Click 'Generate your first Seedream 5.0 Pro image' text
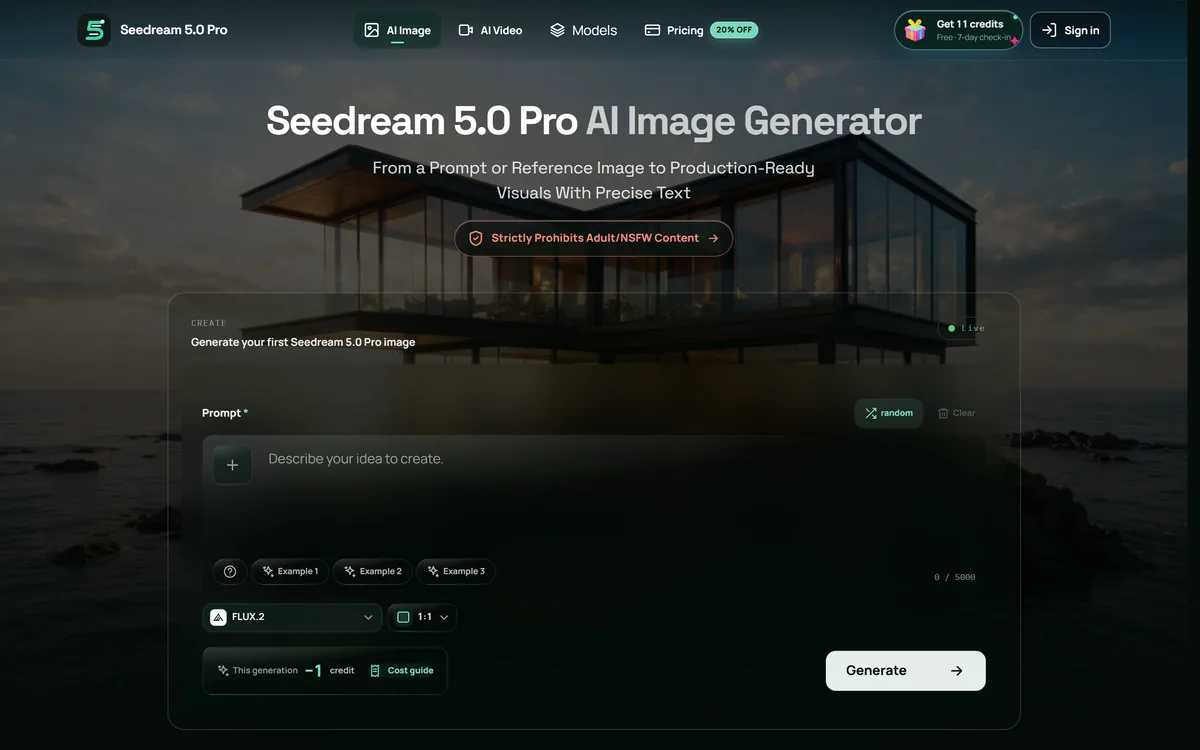The width and height of the screenshot is (1200, 750). 303,342
